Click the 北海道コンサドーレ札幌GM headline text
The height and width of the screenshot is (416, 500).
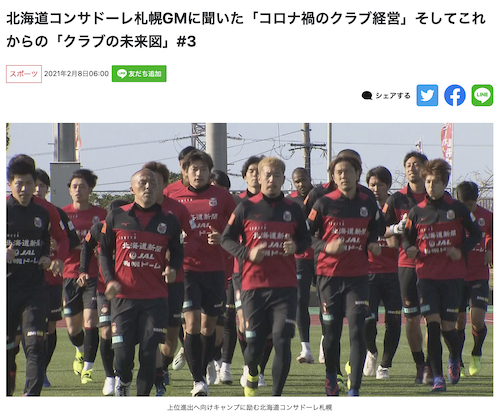pos(96,19)
